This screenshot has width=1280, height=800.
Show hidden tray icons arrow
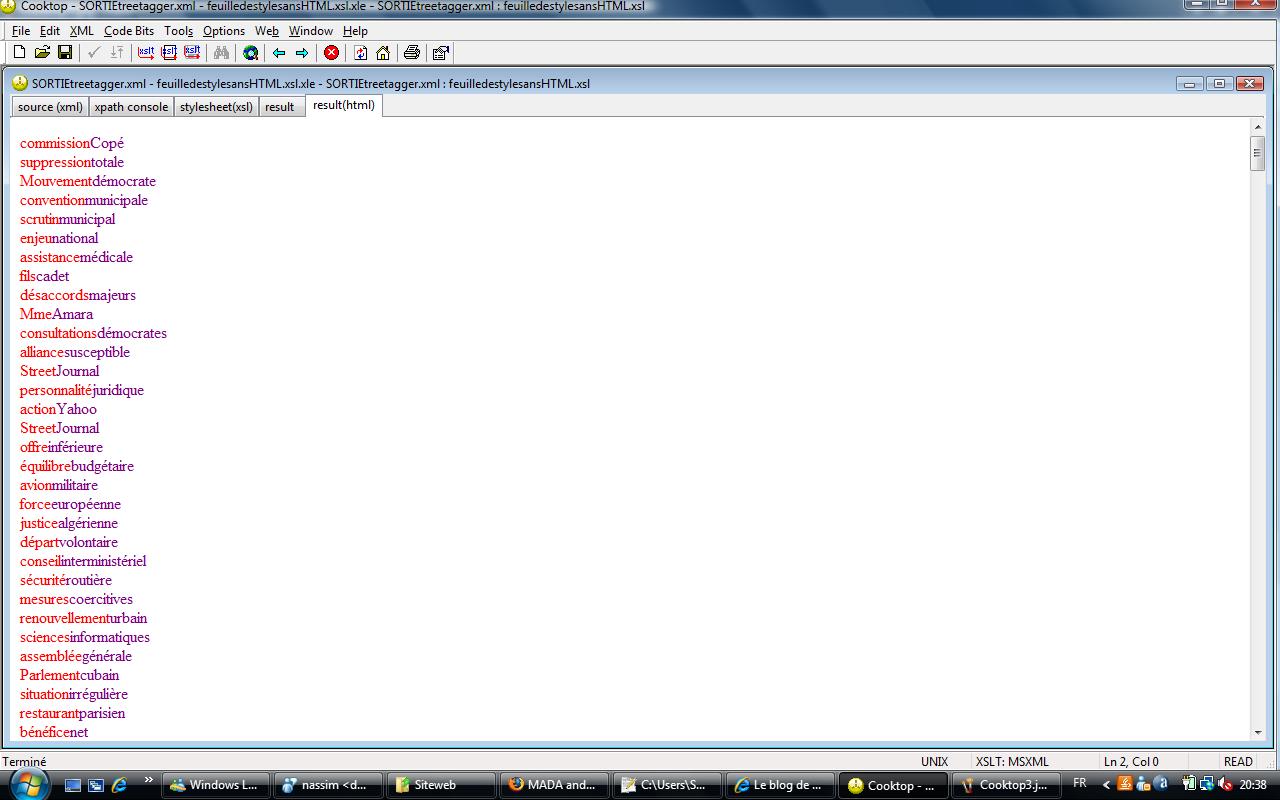tap(1106, 785)
